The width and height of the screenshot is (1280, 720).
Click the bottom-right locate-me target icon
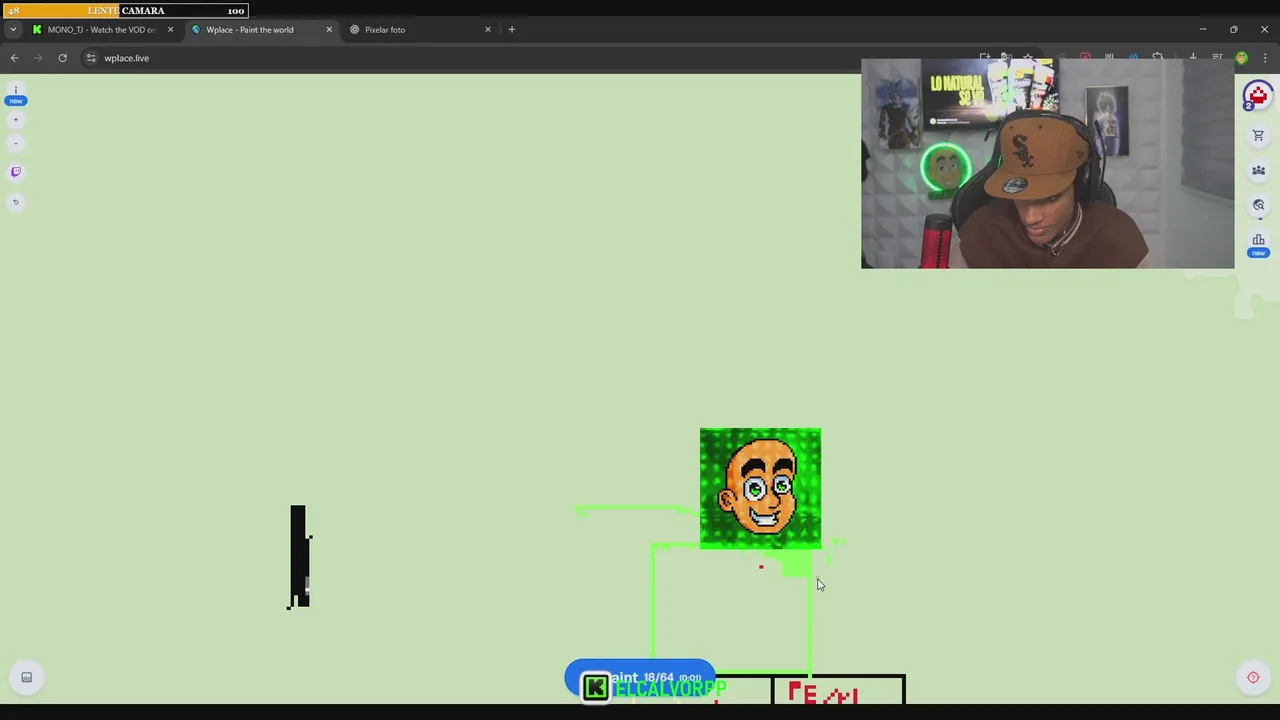tap(1253, 677)
